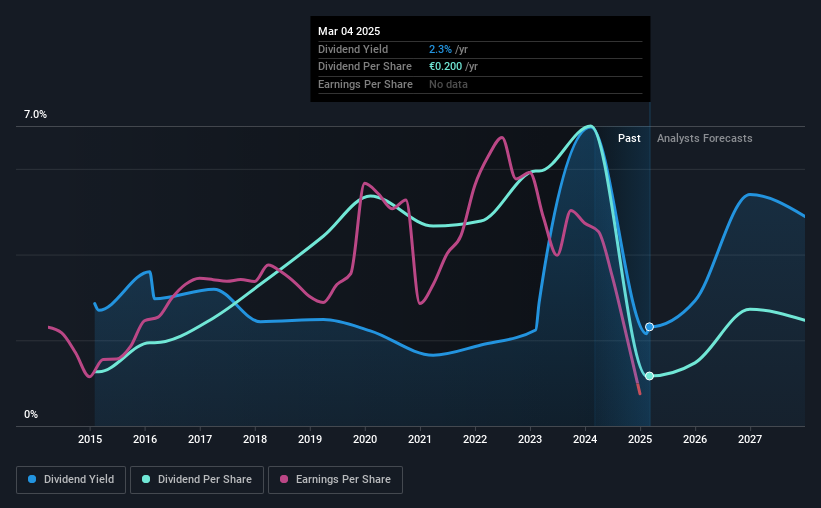Click the 2018 x-axis label
Viewport: 821px width, 508px height.
pyautogui.click(x=255, y=439)
